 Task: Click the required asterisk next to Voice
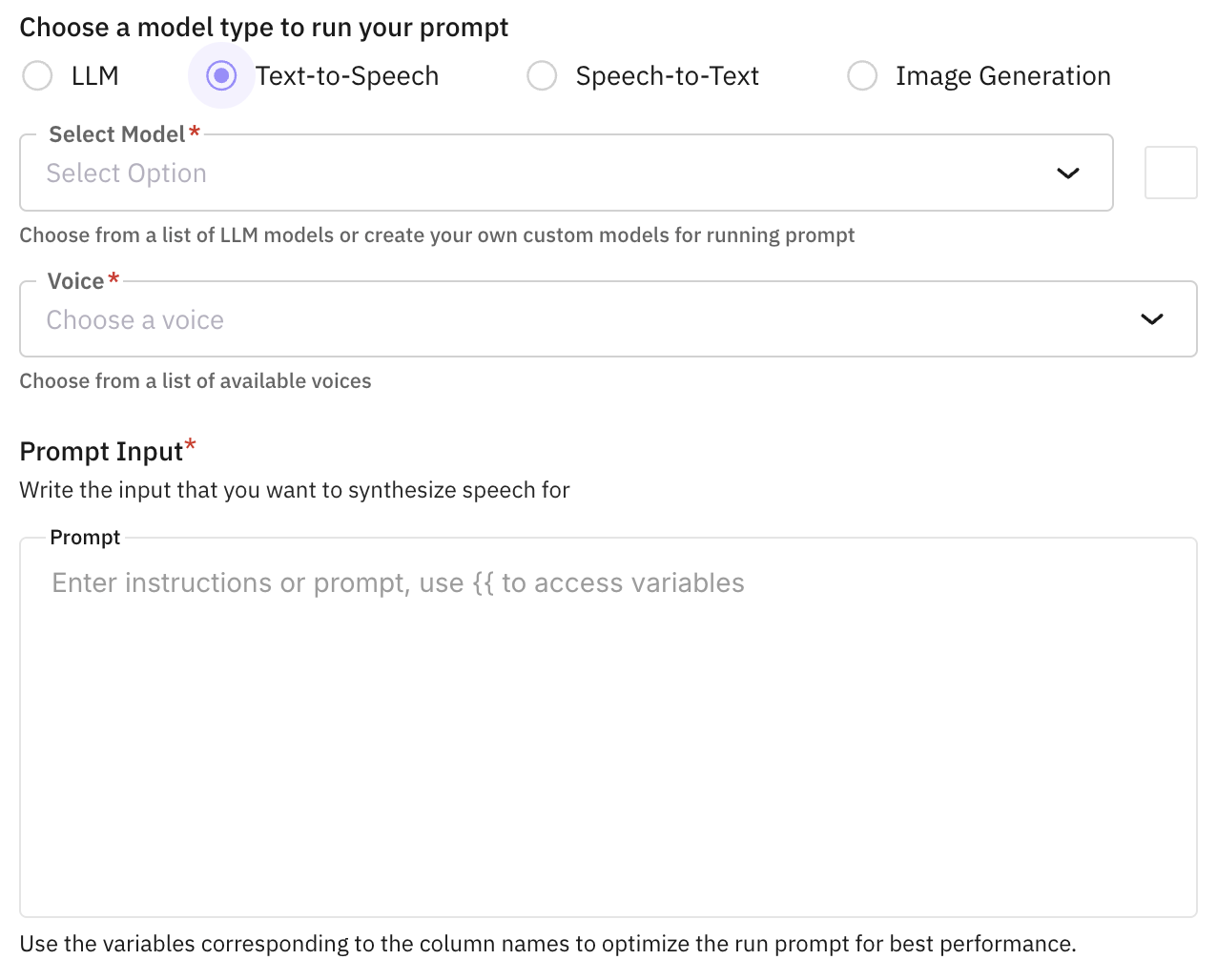(114, 279)
